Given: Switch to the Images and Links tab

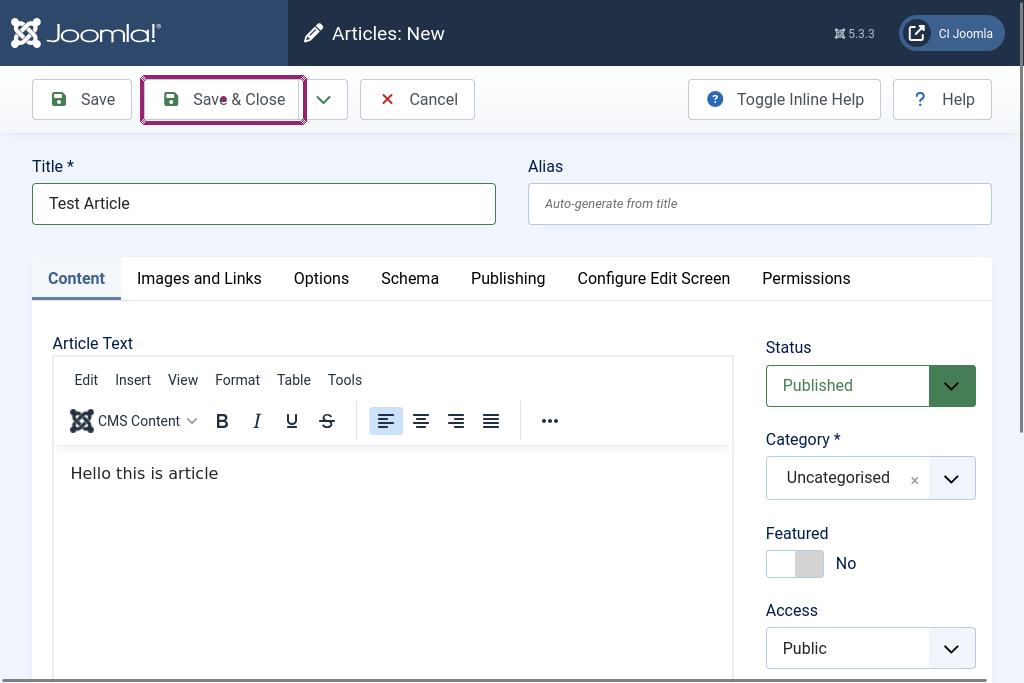Looking at the screenshot, I should pyautogui.click(x=199, y=279).
